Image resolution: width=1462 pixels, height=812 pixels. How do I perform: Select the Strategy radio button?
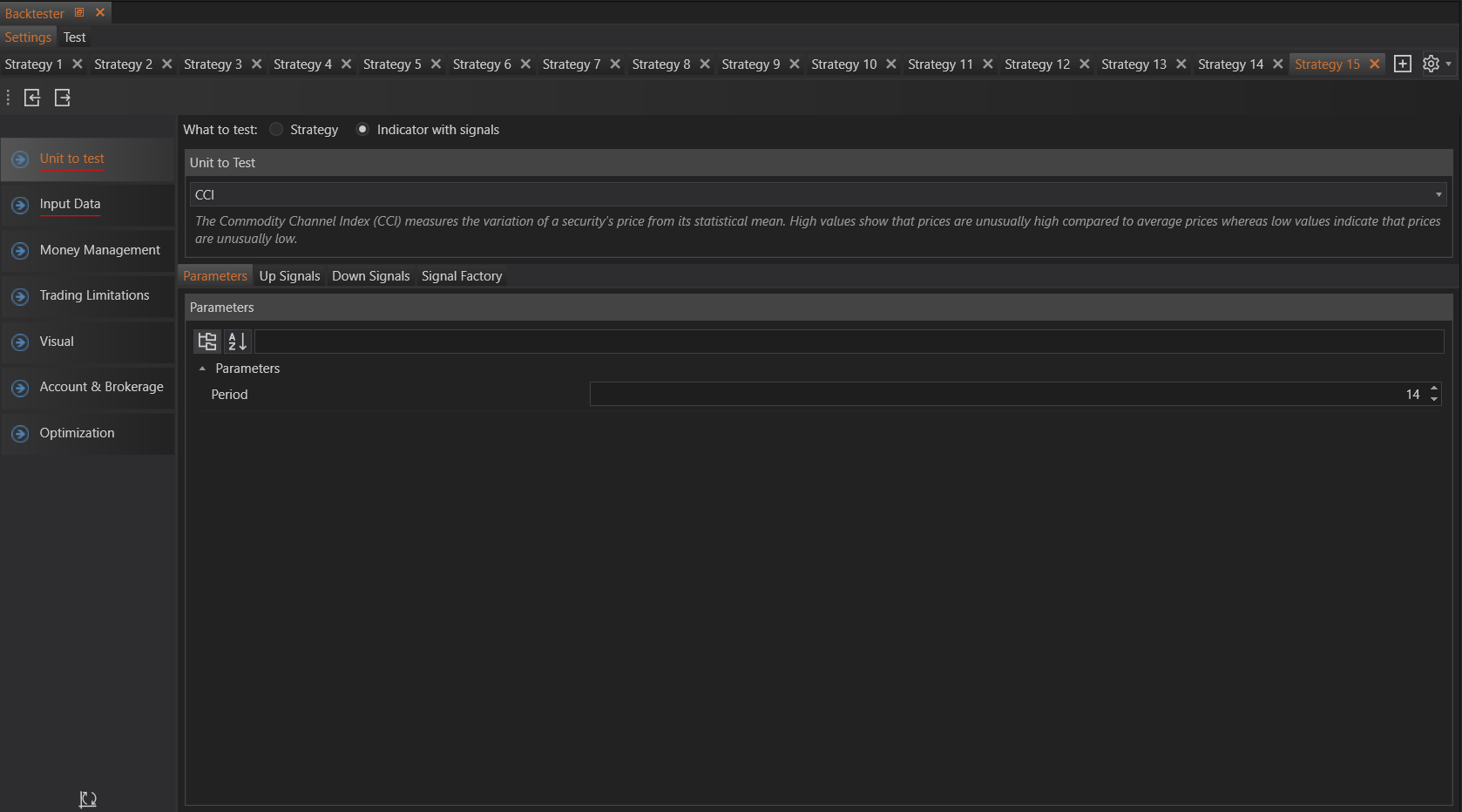276,130
